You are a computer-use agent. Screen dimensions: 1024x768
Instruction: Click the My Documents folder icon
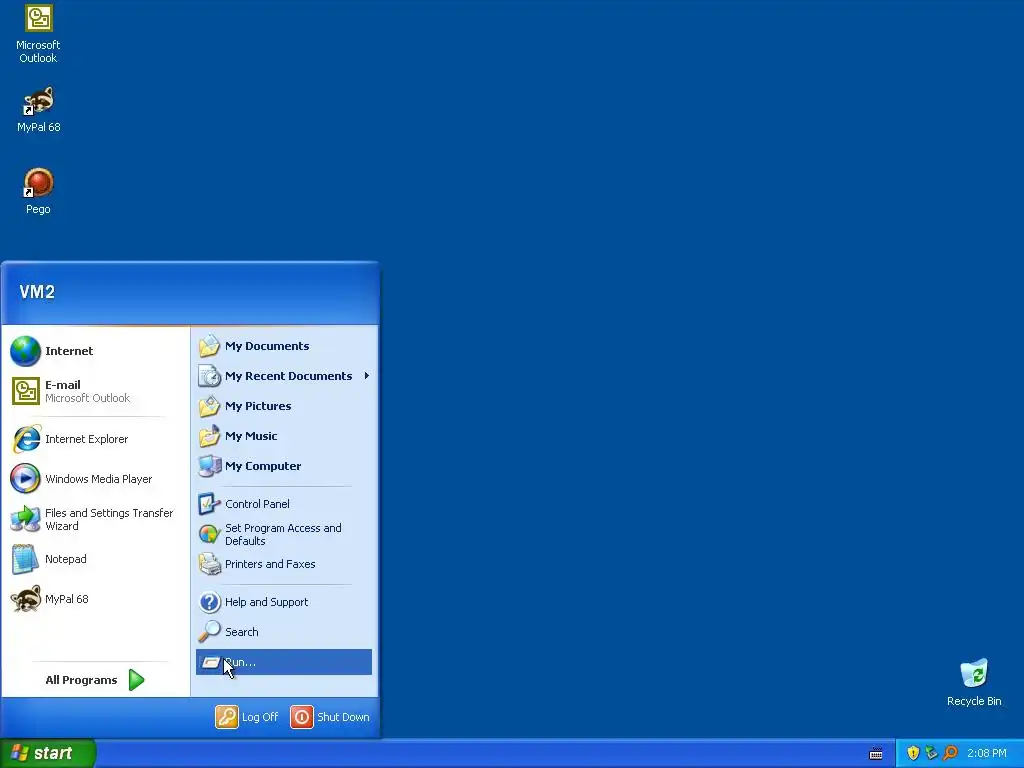point(210,346)
